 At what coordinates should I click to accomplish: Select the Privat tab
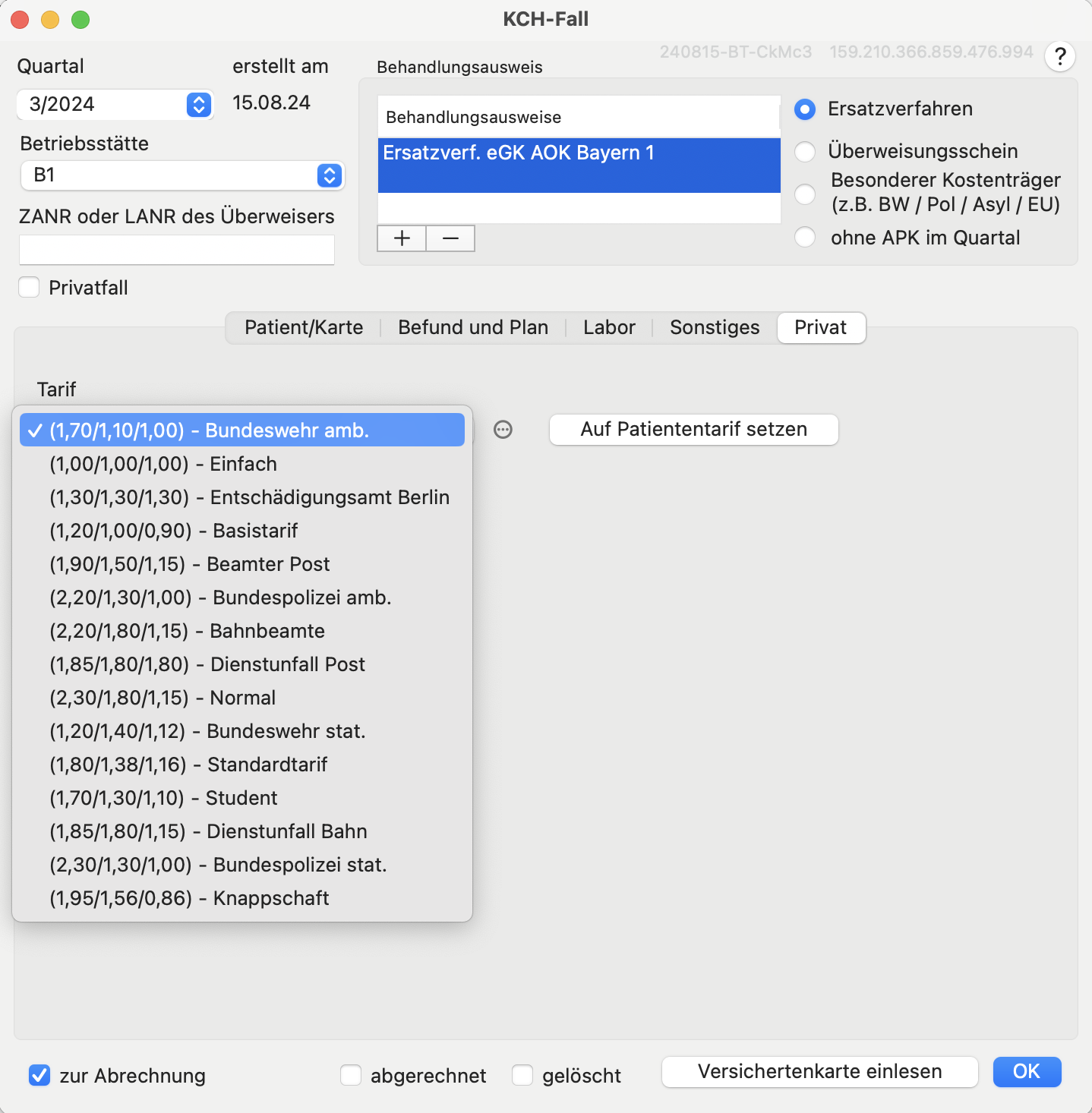coord(821,328)
